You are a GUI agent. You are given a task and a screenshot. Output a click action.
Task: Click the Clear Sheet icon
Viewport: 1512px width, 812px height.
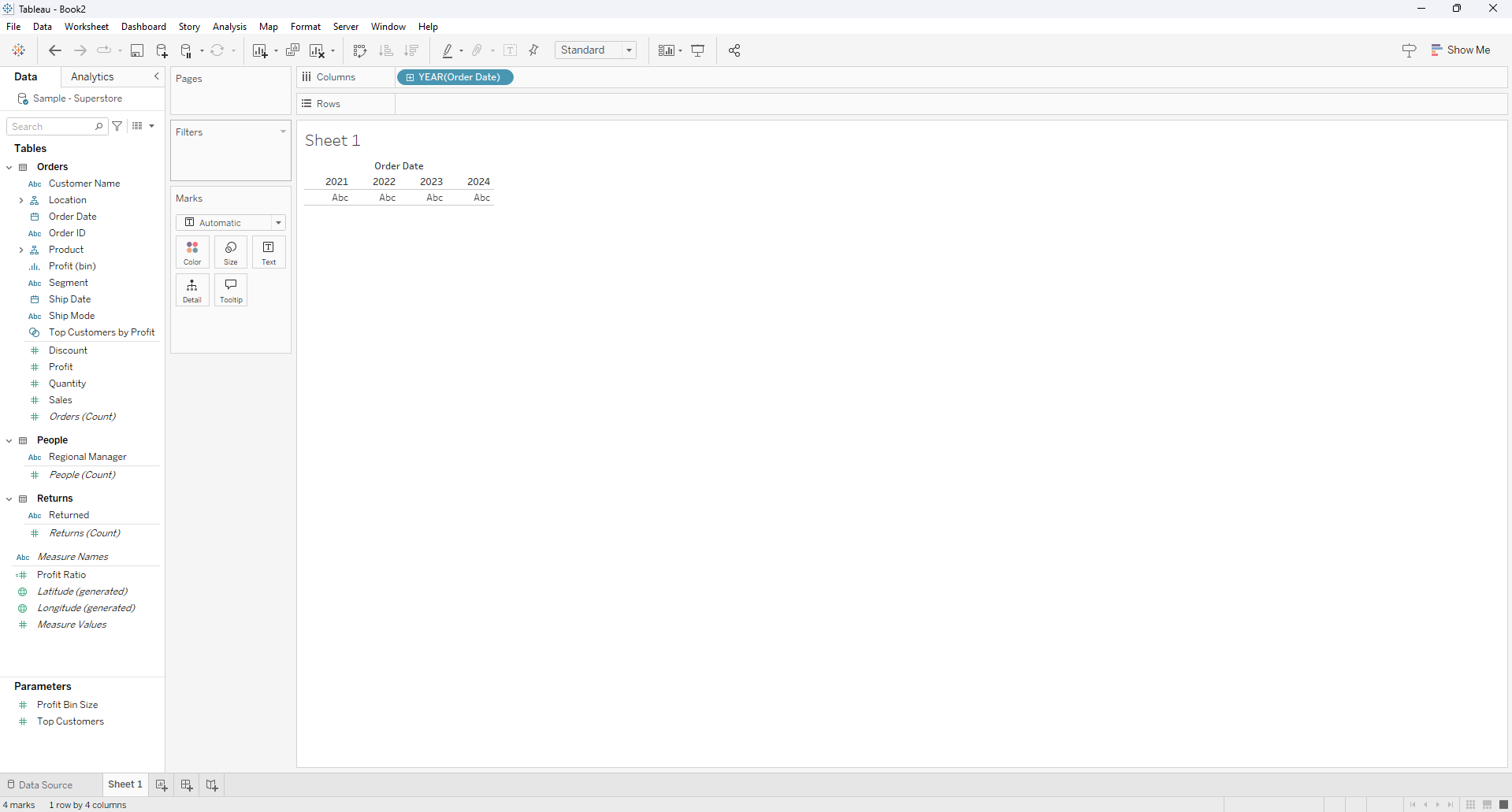coord(318,50)
